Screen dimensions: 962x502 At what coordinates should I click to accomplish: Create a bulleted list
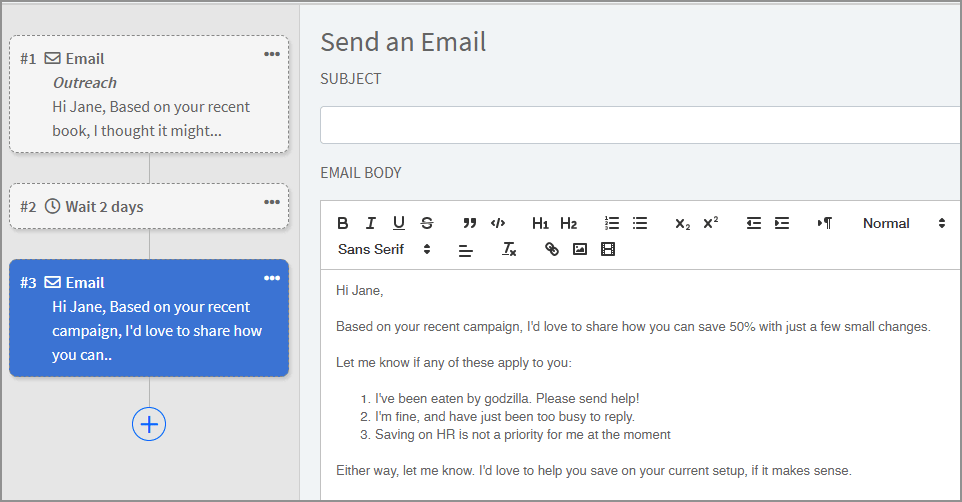[640, 223]
